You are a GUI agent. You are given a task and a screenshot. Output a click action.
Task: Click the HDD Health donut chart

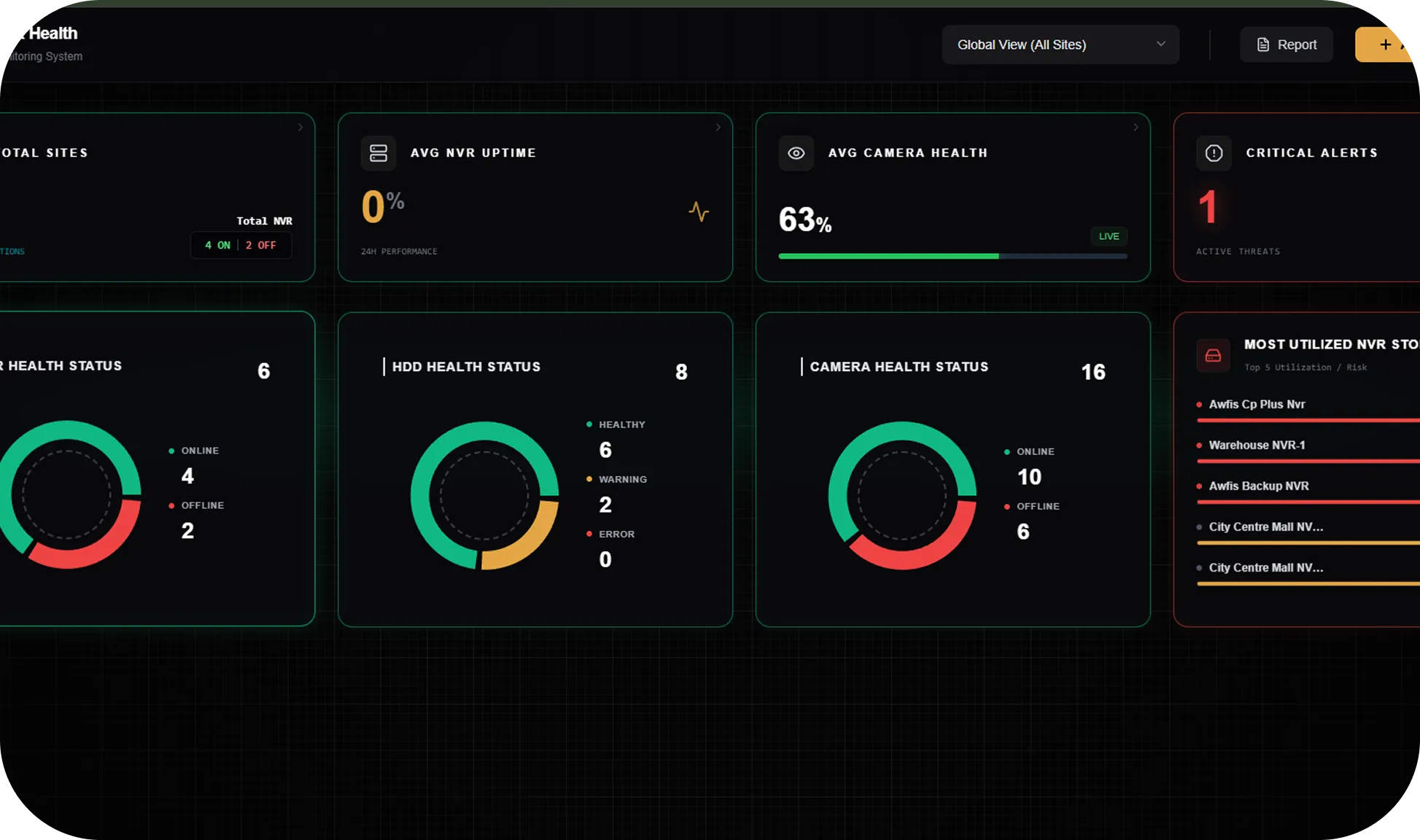tap(484, 494)
